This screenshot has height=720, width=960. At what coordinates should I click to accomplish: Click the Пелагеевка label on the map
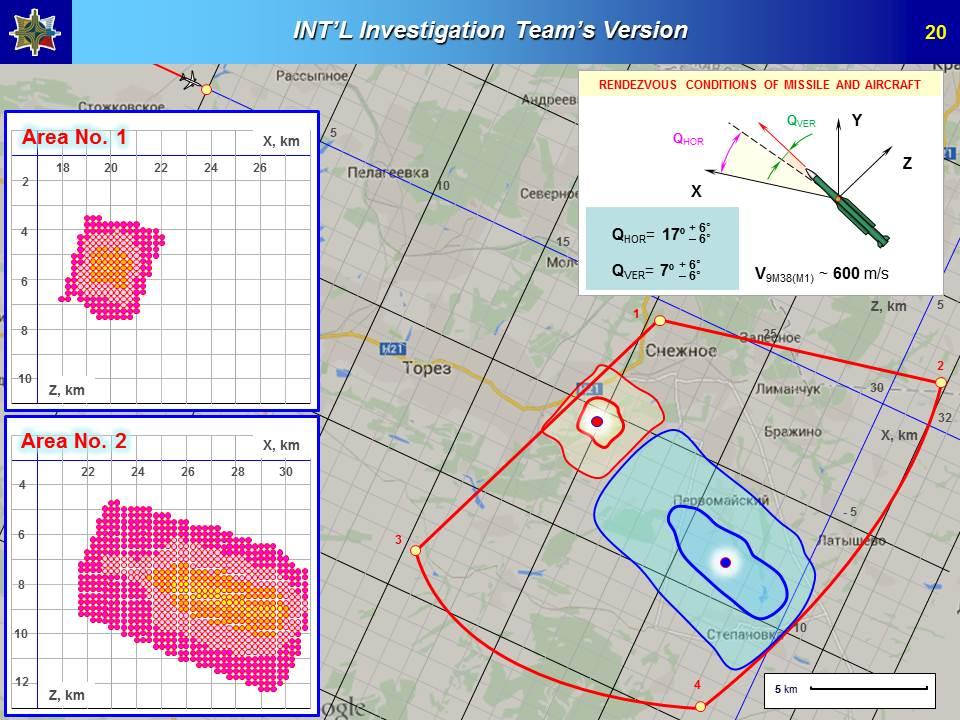tap(388, 173)
